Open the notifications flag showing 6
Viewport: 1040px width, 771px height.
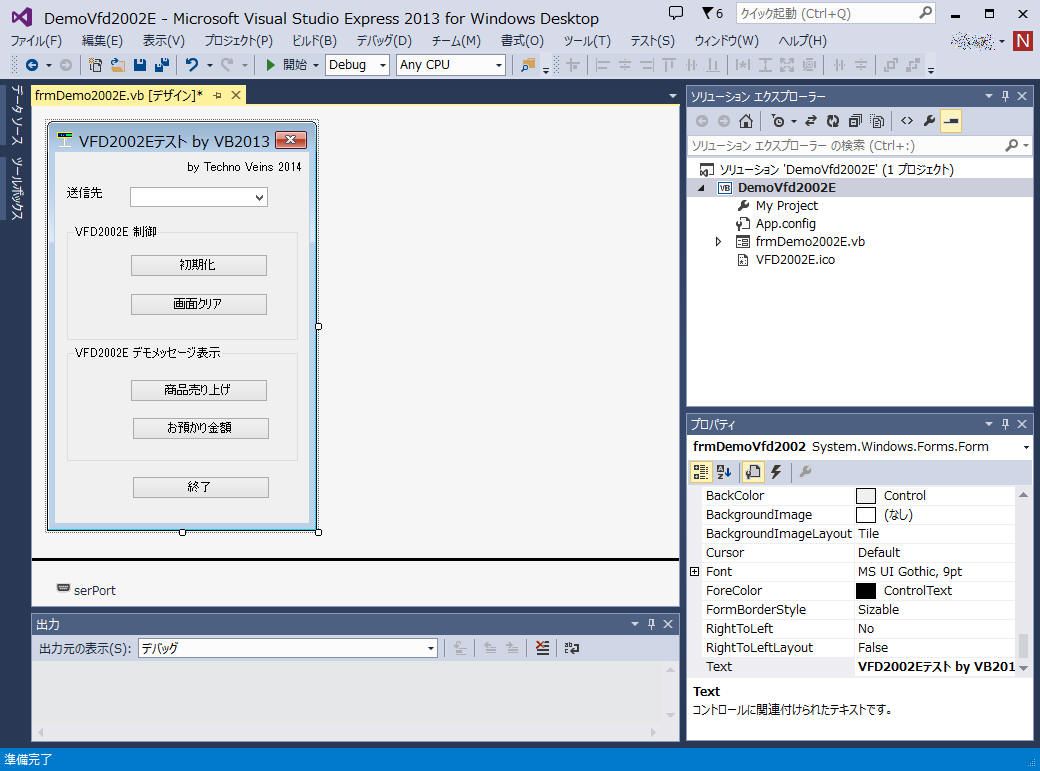712,13
